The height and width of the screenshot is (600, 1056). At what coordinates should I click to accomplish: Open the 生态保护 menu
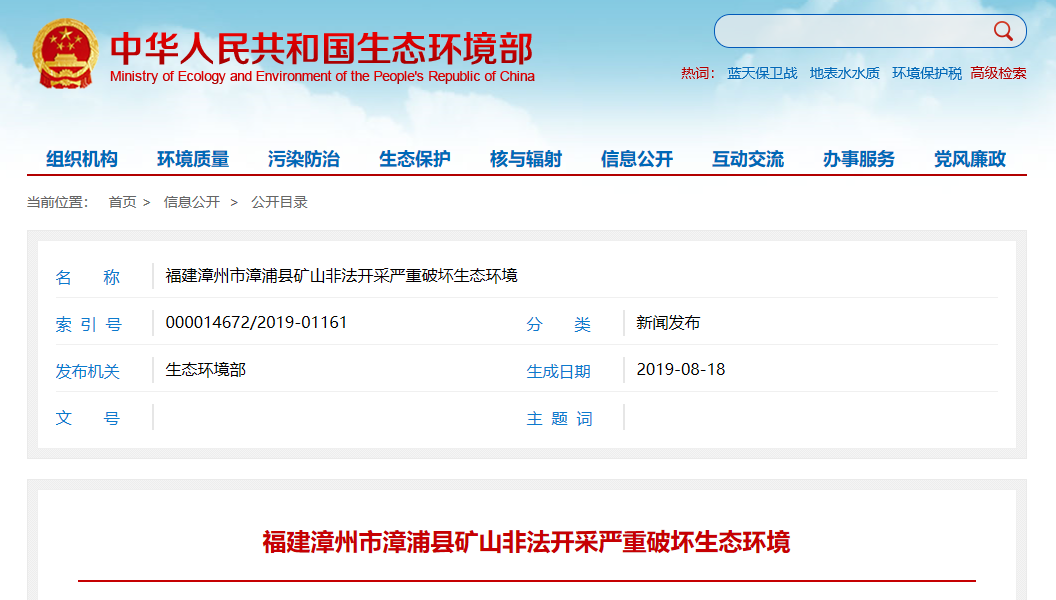click(415, 159)
